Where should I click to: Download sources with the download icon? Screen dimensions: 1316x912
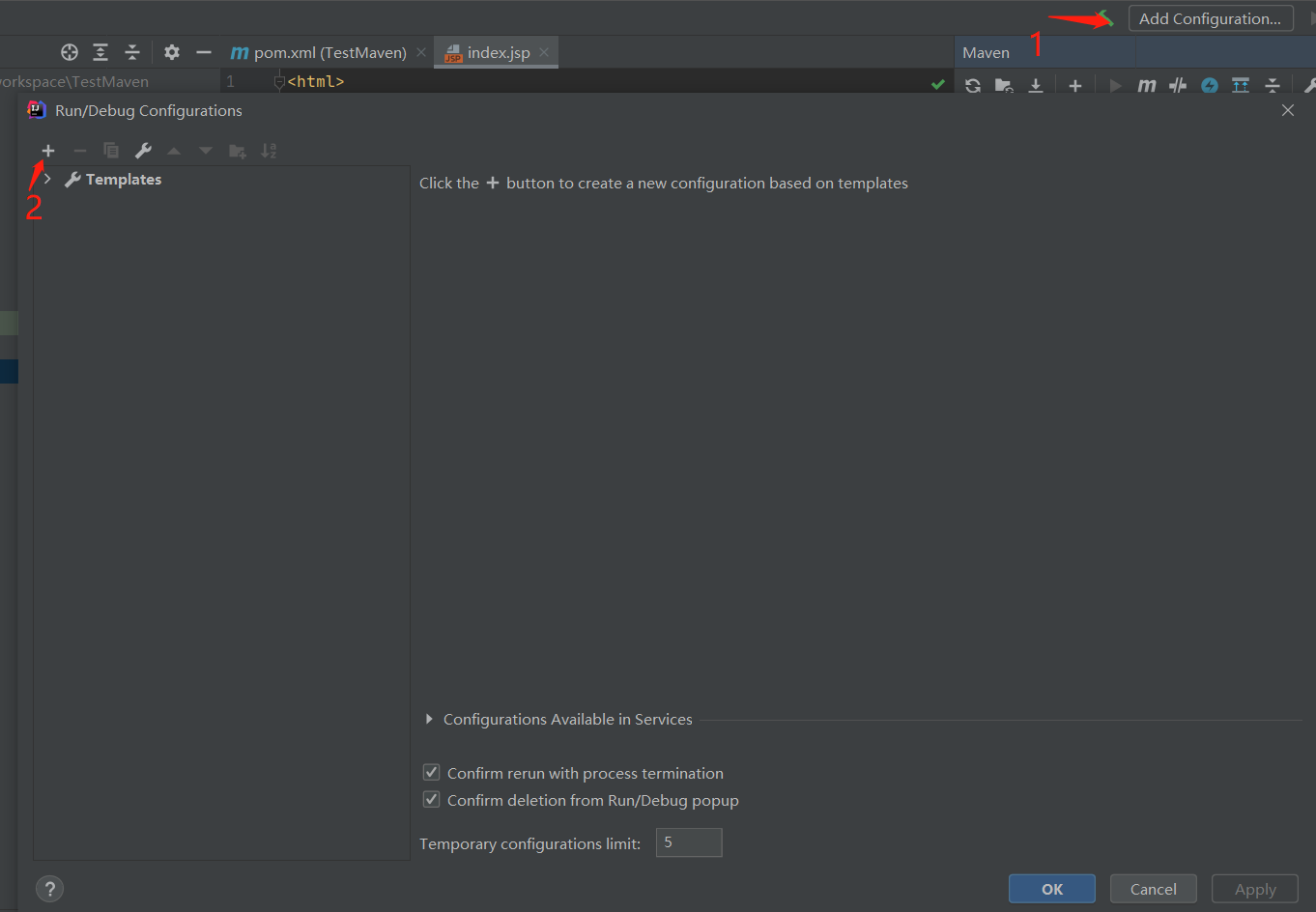coord(1036,85)
